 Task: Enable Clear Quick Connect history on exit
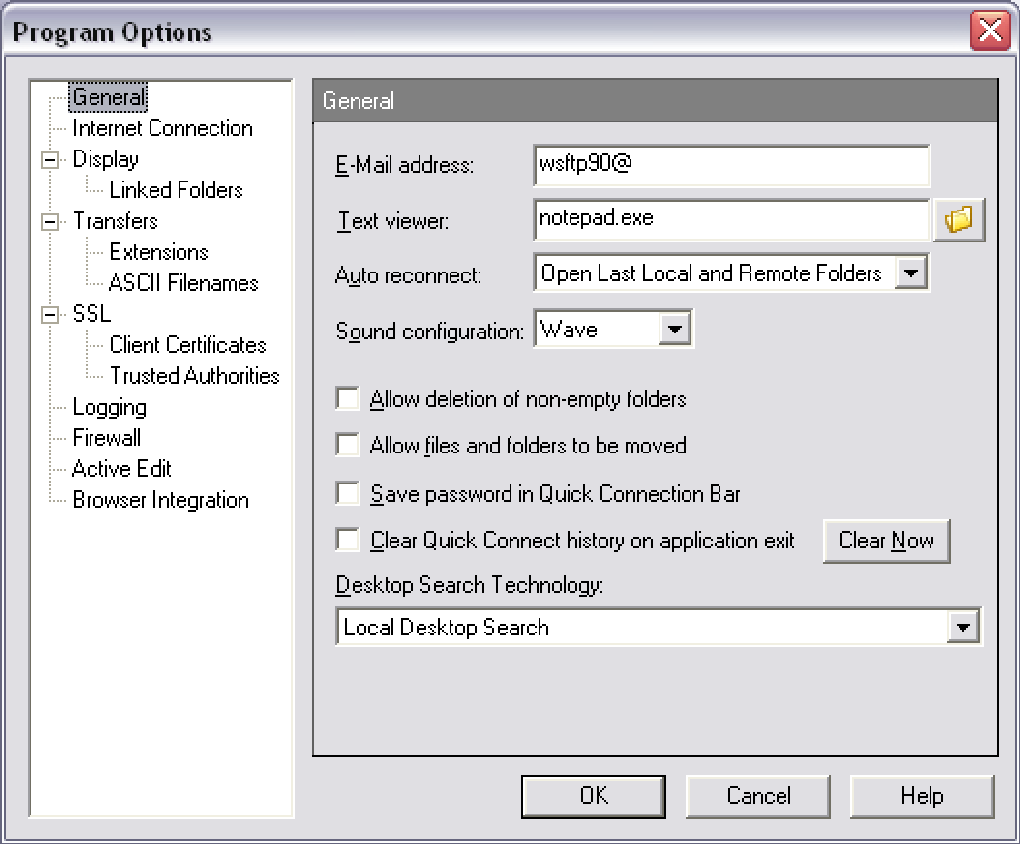click(347, 540)
